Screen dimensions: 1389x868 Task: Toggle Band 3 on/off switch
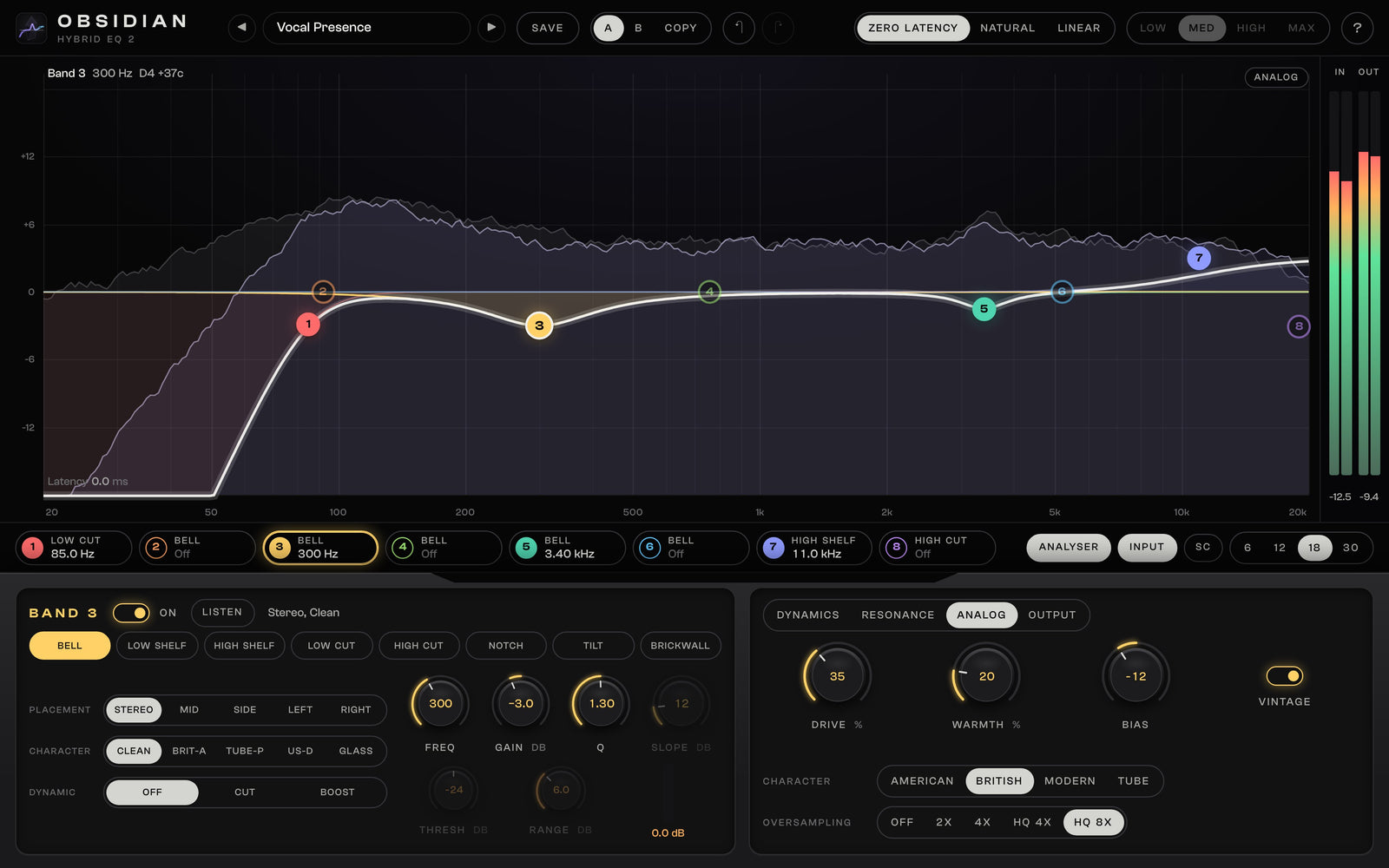click(x=131, y=613)
